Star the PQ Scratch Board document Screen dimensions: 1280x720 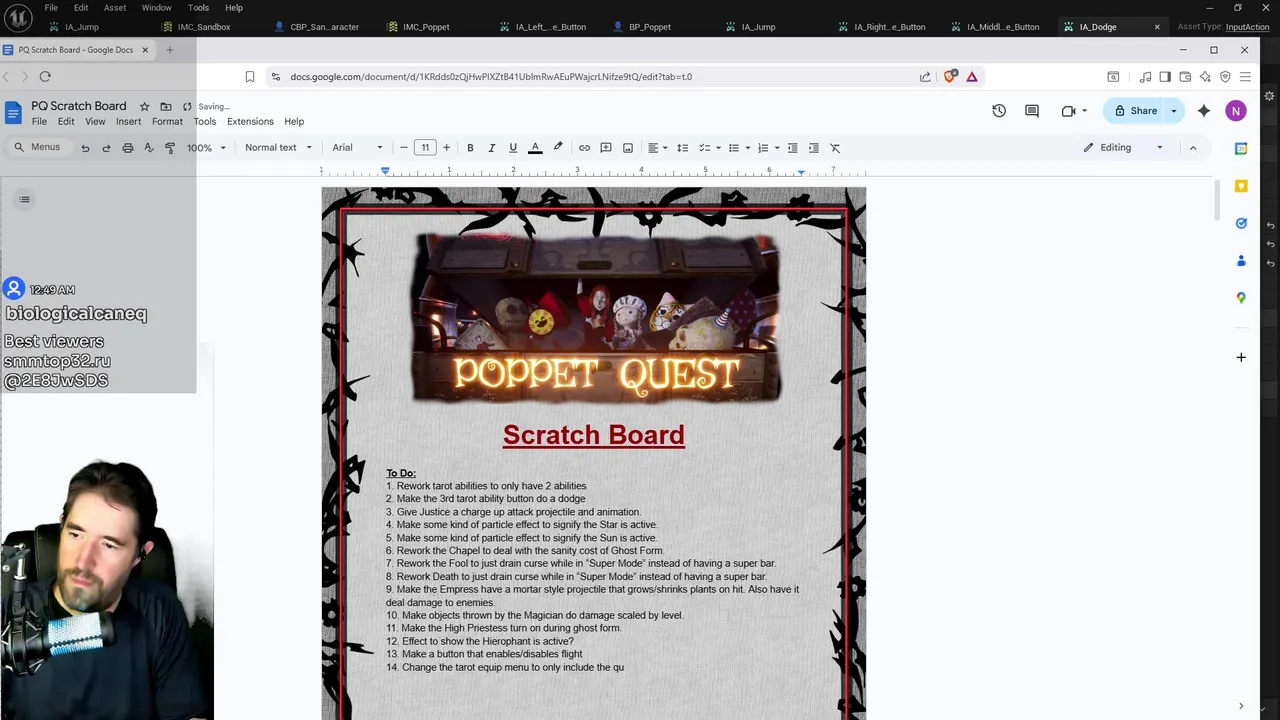tap(144, 106)
